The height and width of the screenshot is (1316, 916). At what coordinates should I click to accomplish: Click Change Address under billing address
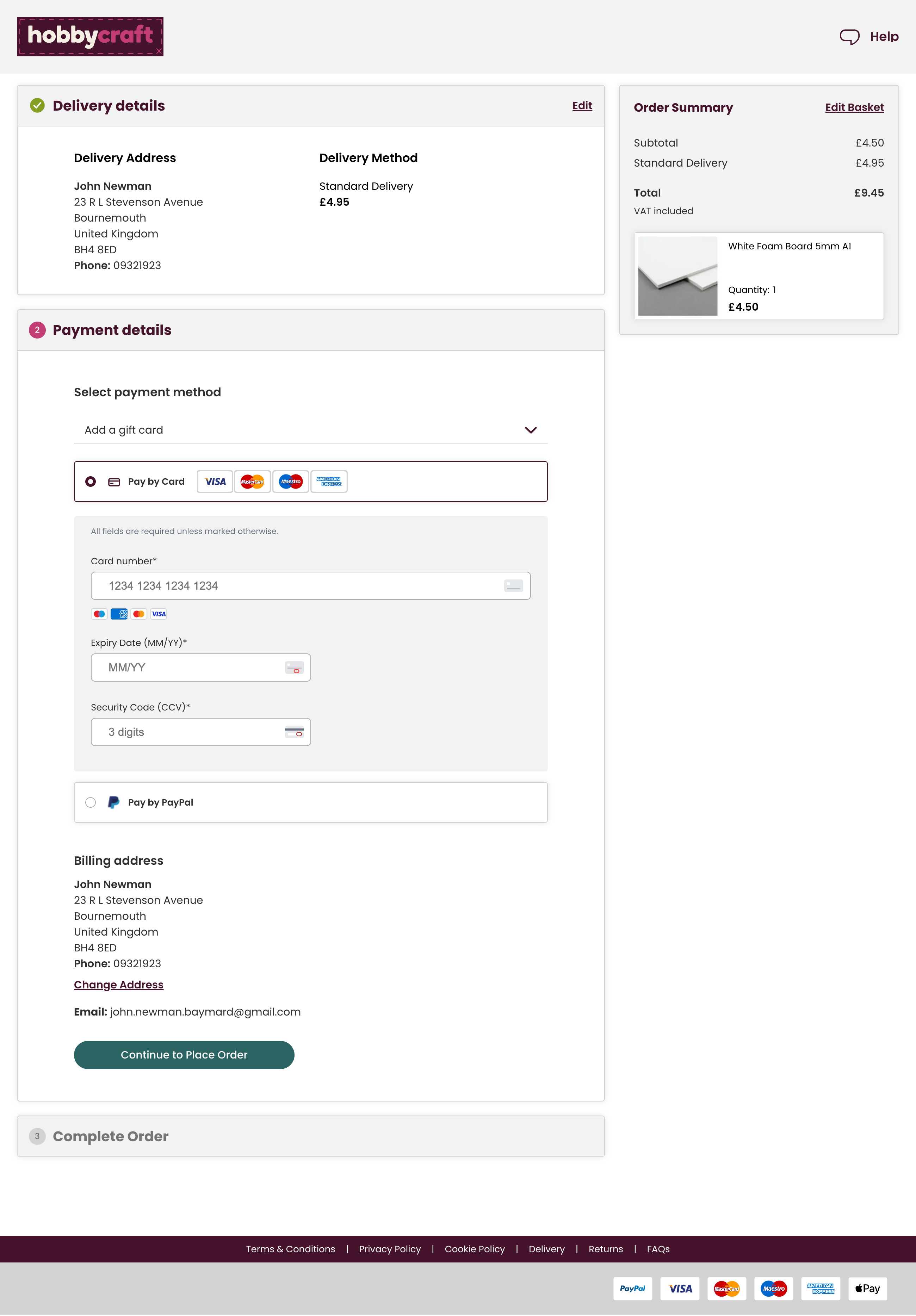[x=119, y=984]
